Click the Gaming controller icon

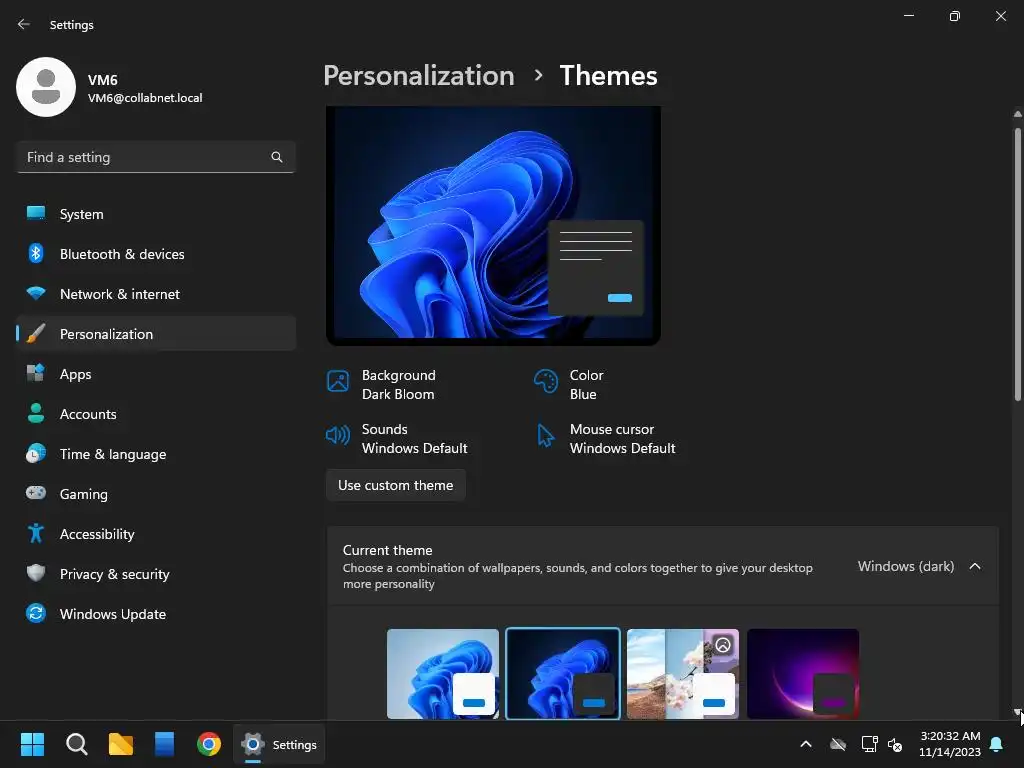click(x=36, y=493)
